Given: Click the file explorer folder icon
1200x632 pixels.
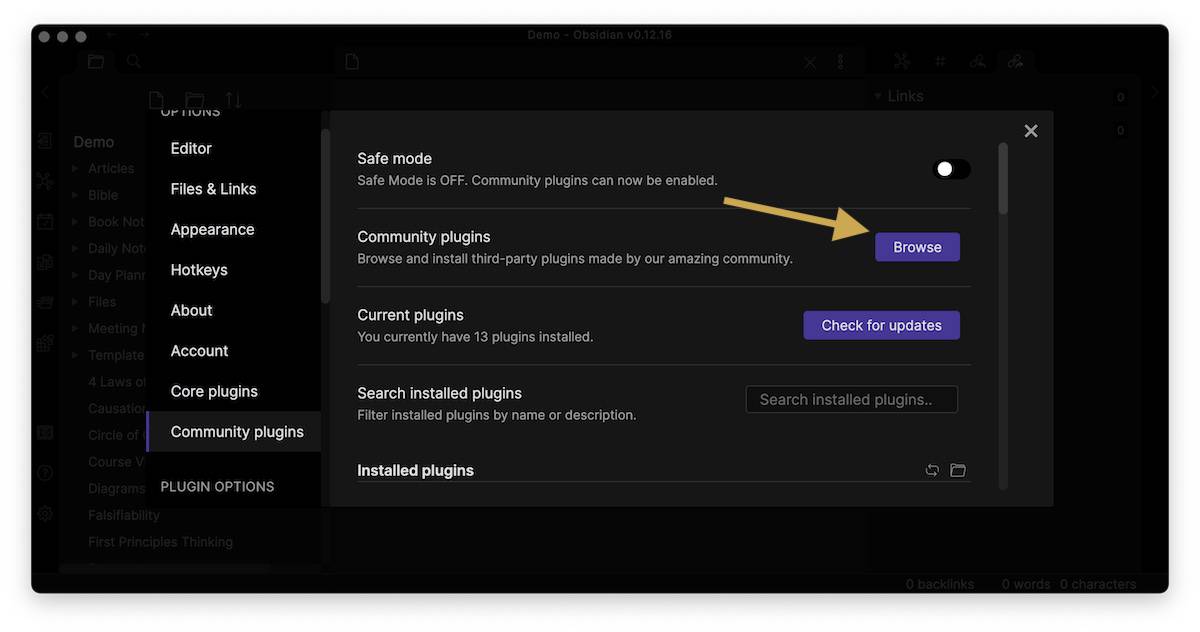Looking at the screenshot, I should [96, 61].
